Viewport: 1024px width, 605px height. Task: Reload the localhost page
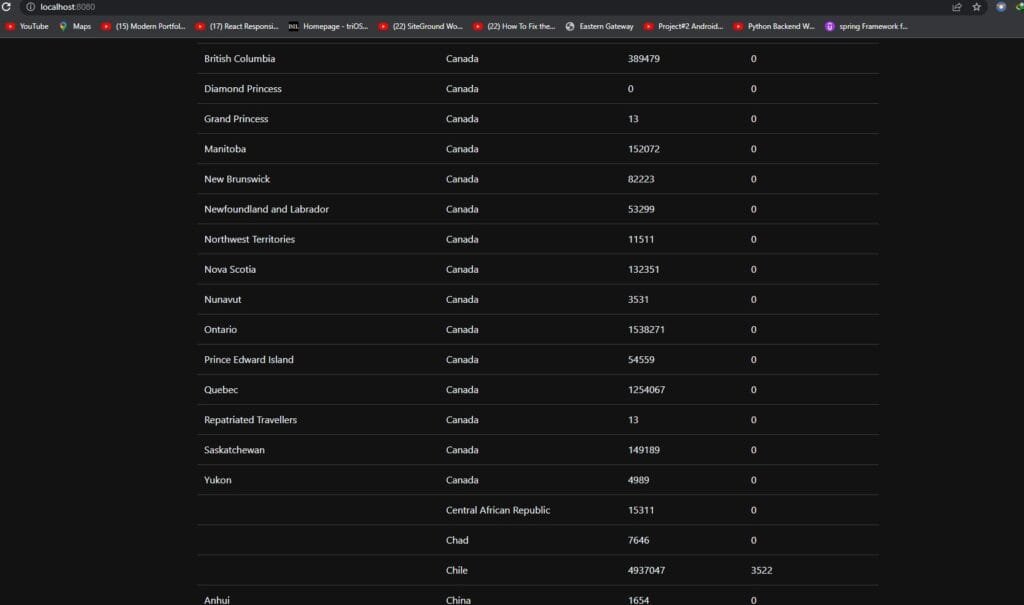[x=7, y=7]
